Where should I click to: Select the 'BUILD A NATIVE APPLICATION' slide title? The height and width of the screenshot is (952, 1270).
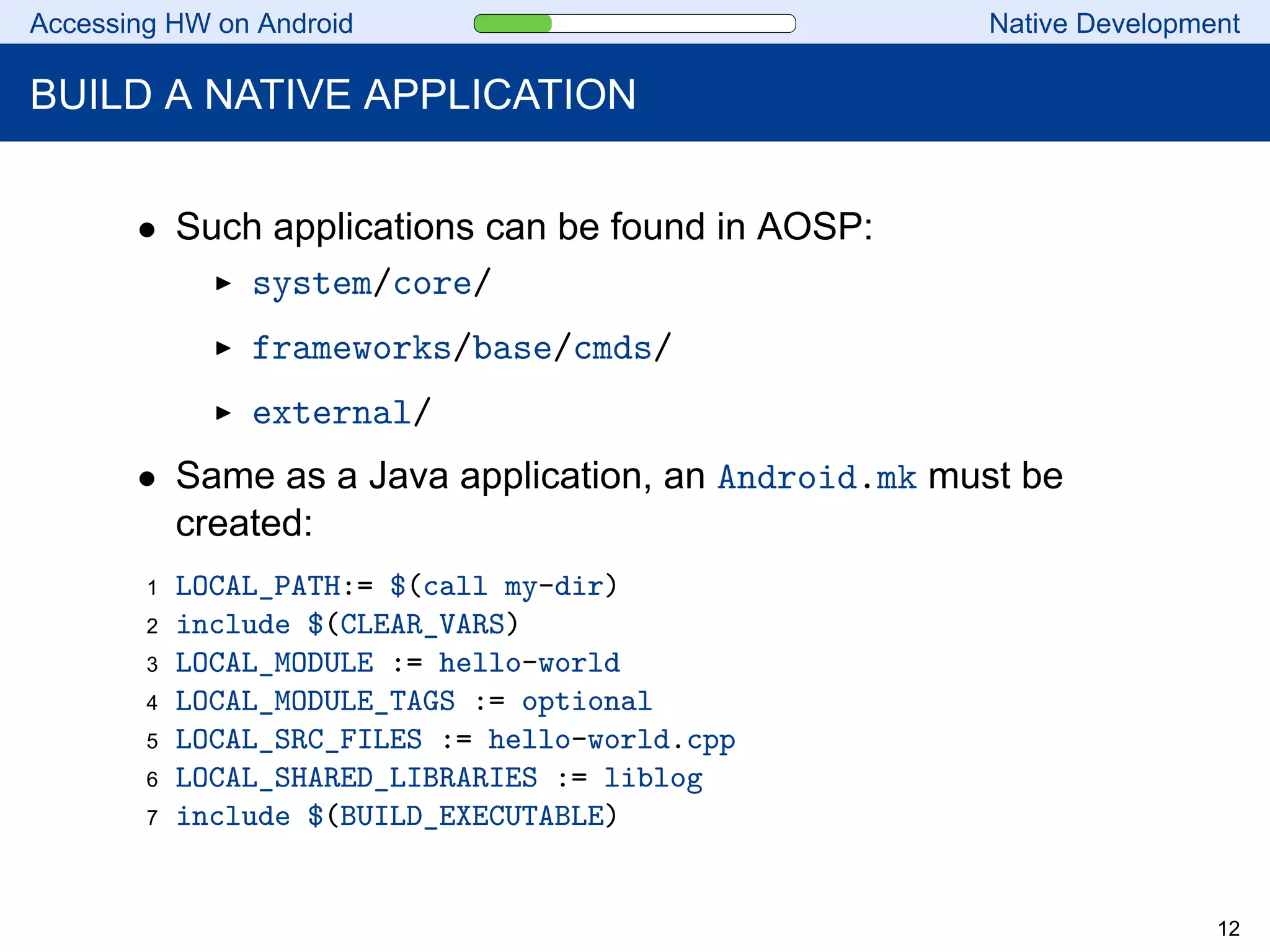(333, 95)
